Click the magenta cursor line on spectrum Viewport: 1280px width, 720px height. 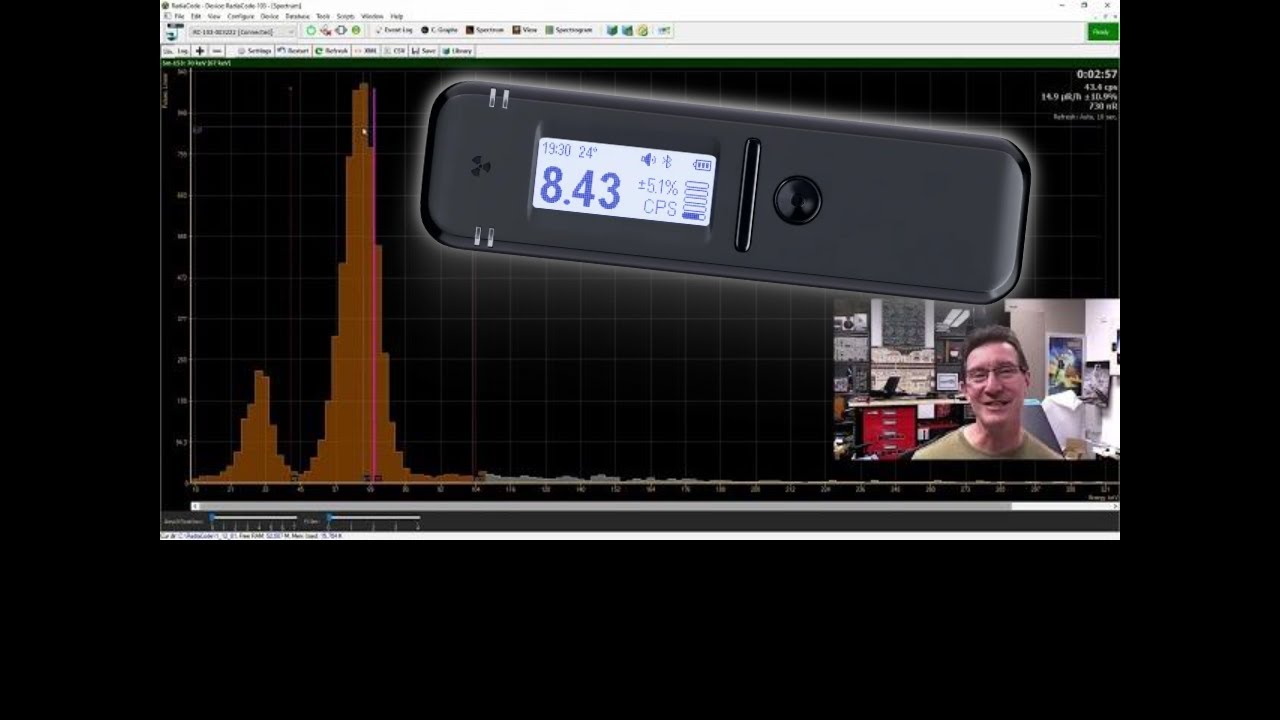pyautogui.click(x=374, y=285)
